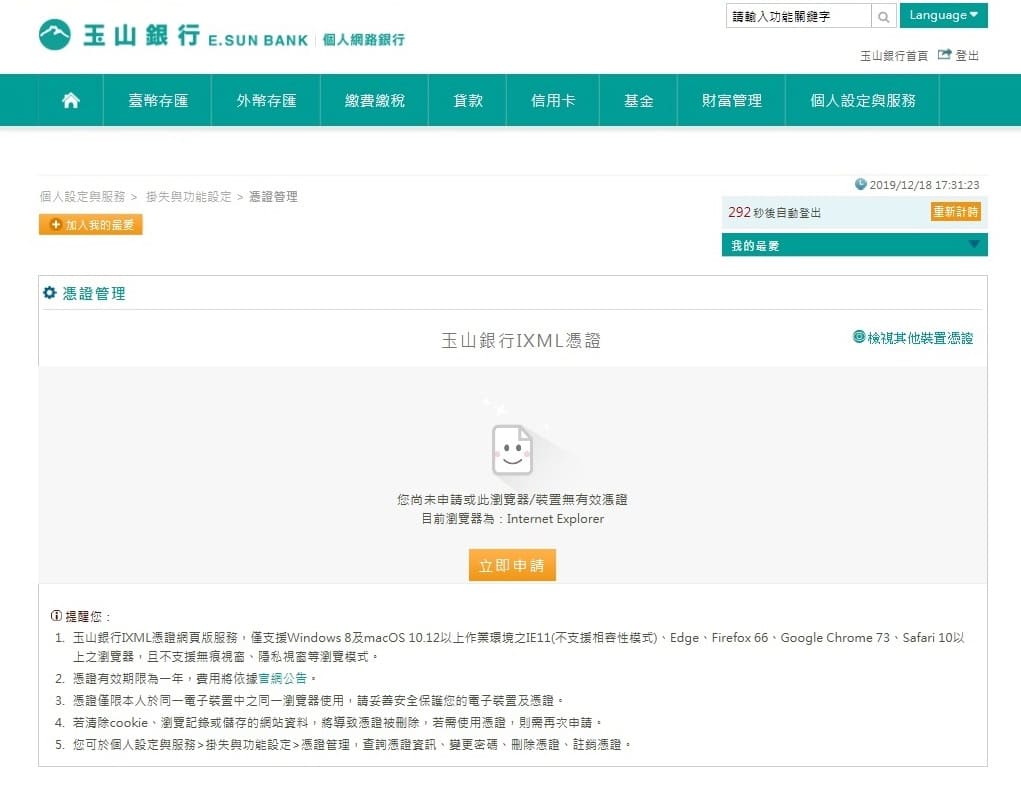Open the 臺幣存匯 menu
1021x787 pixels.
click(x=158, y=100)
